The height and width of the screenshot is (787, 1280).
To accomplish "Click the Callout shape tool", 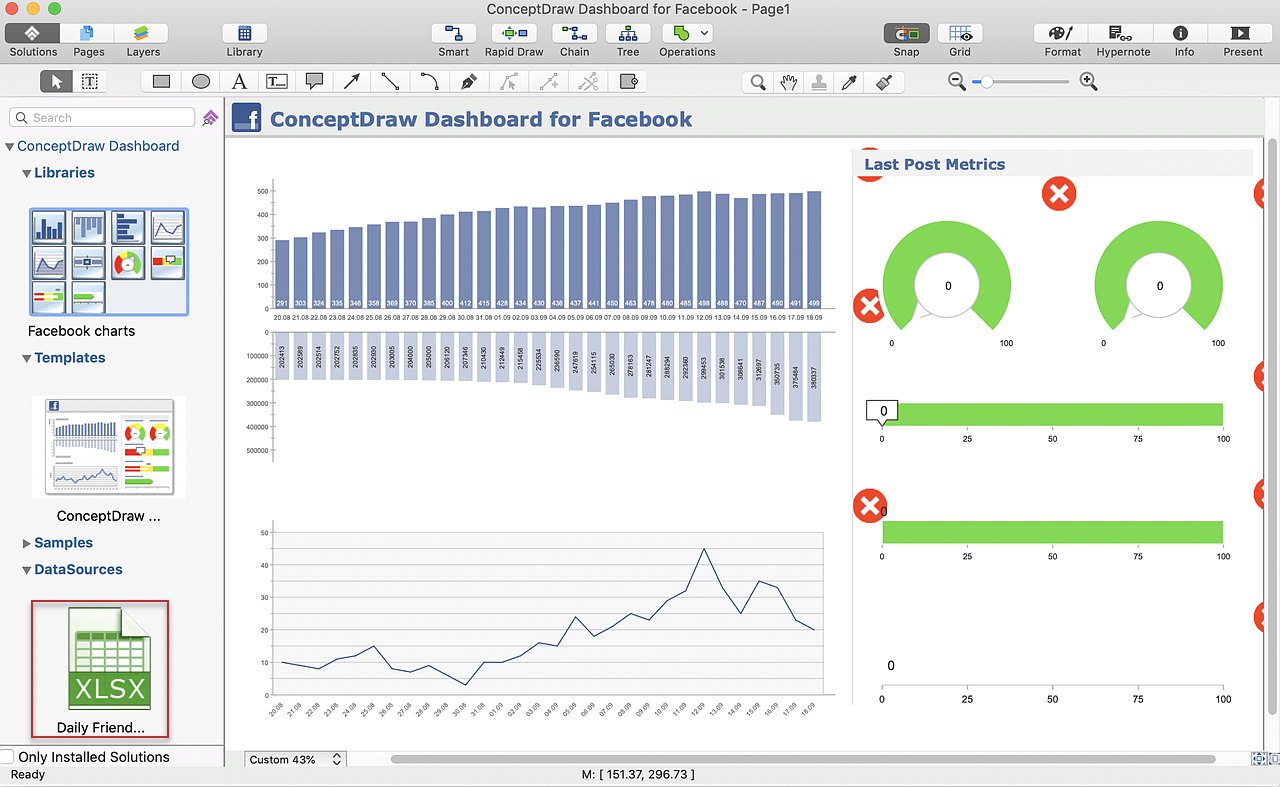I will click(314, 82).
